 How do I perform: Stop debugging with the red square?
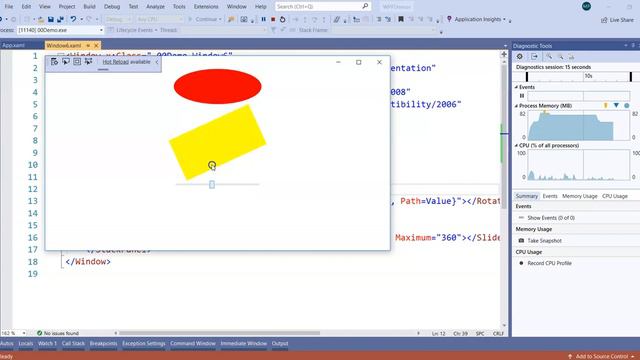pos(273,19)
